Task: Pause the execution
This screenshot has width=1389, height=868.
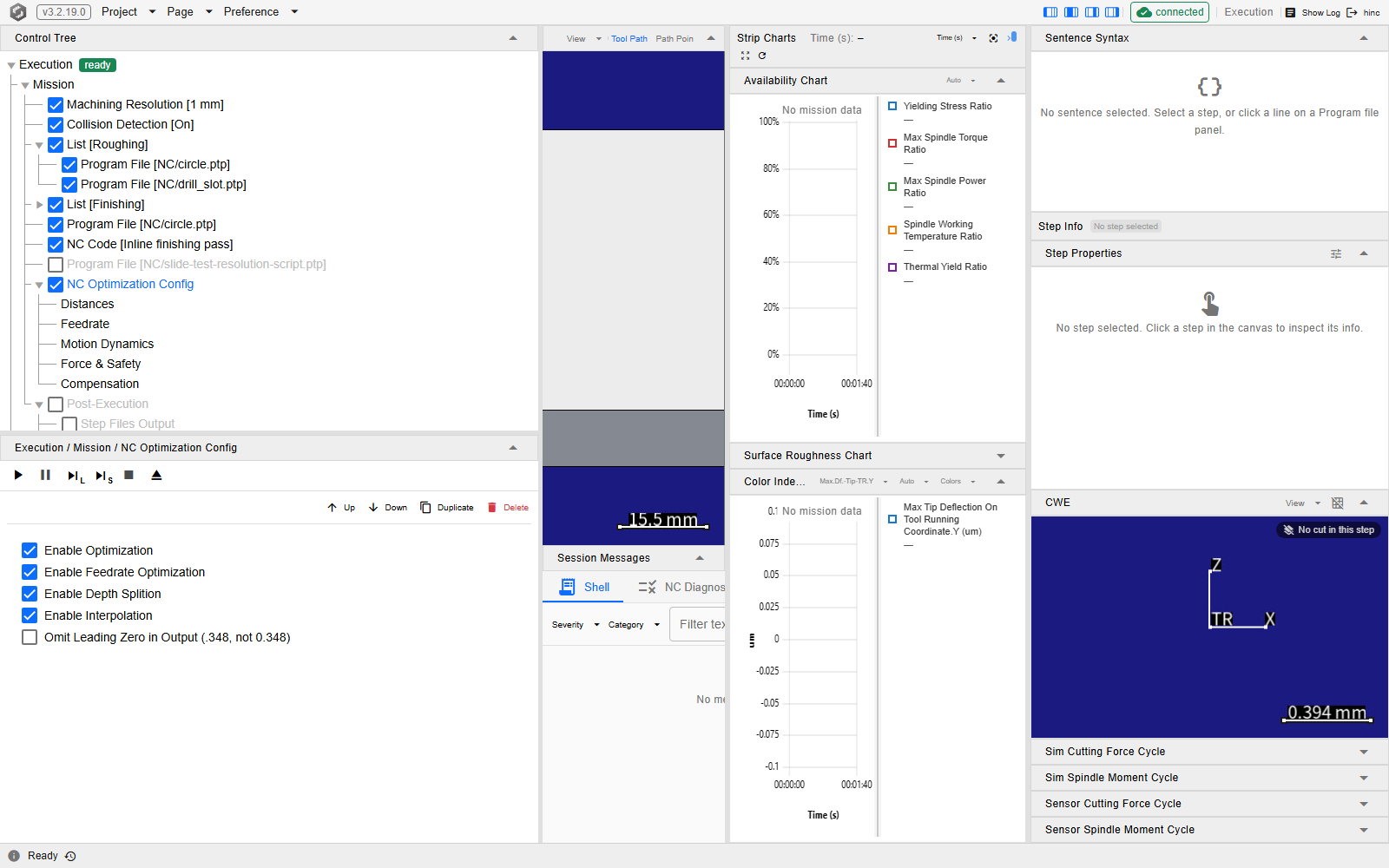Action: click(x=45, y=475)
